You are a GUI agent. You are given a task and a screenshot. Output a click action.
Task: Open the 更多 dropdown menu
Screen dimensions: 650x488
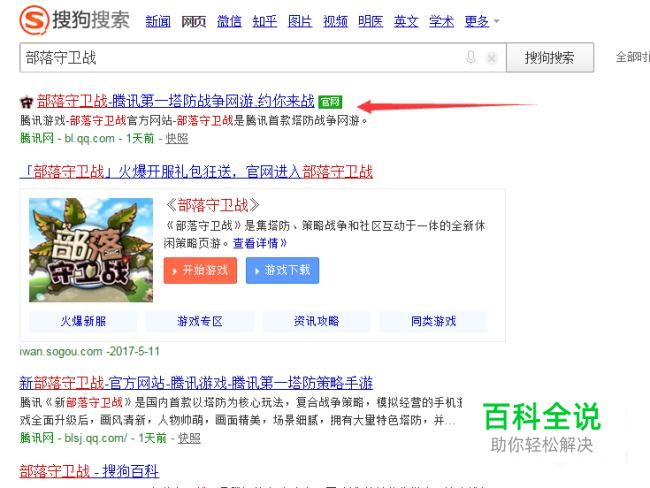tap(482, 21)
